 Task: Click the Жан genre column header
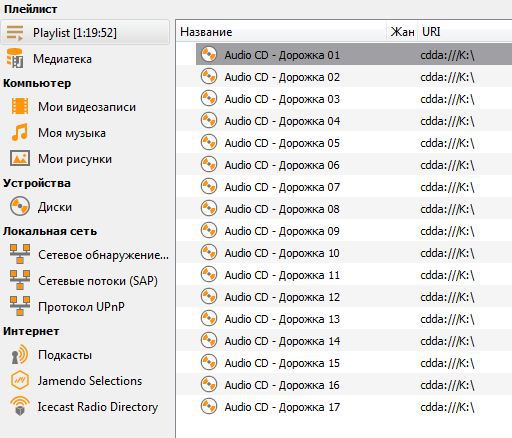[402, 32]
